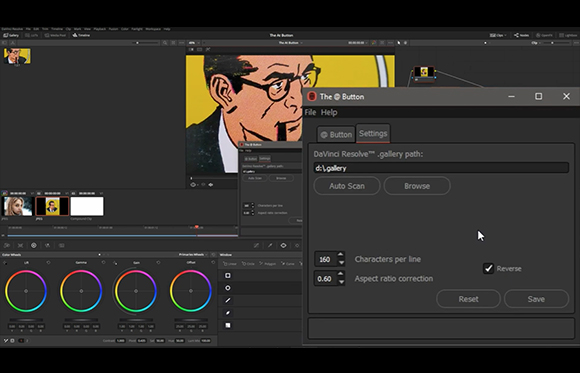Screen dimensions: 580x373
Task: Add a Curve power window
Action: pyautogui.click(x=288, y=264)
